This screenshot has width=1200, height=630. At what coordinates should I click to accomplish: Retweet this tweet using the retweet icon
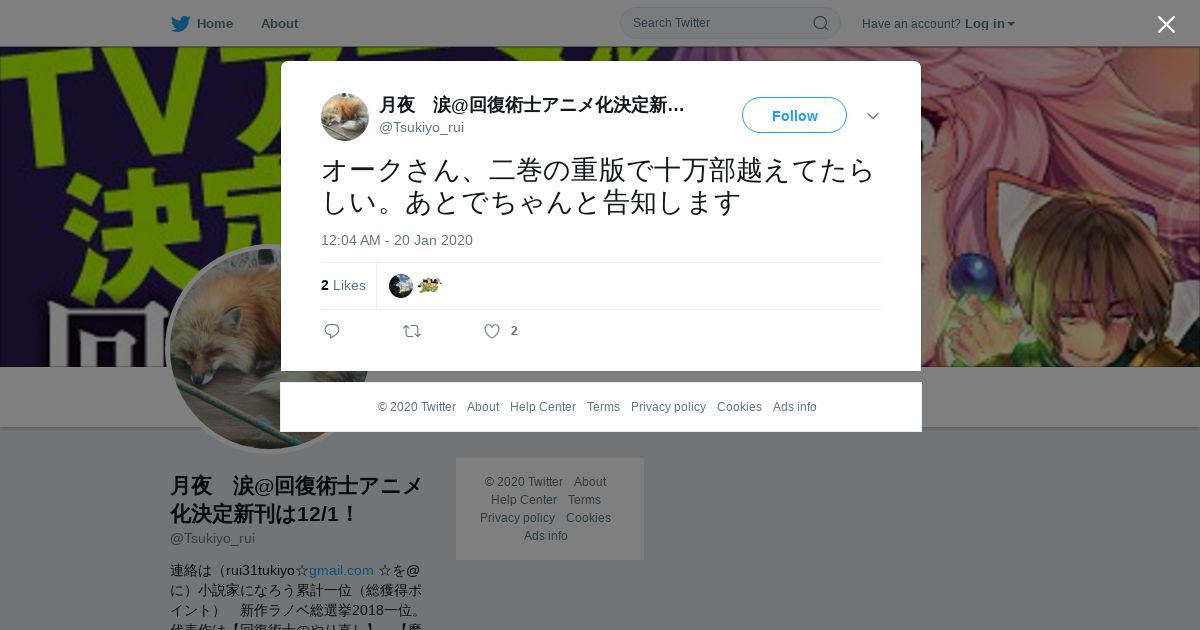(x=412, y=331)
